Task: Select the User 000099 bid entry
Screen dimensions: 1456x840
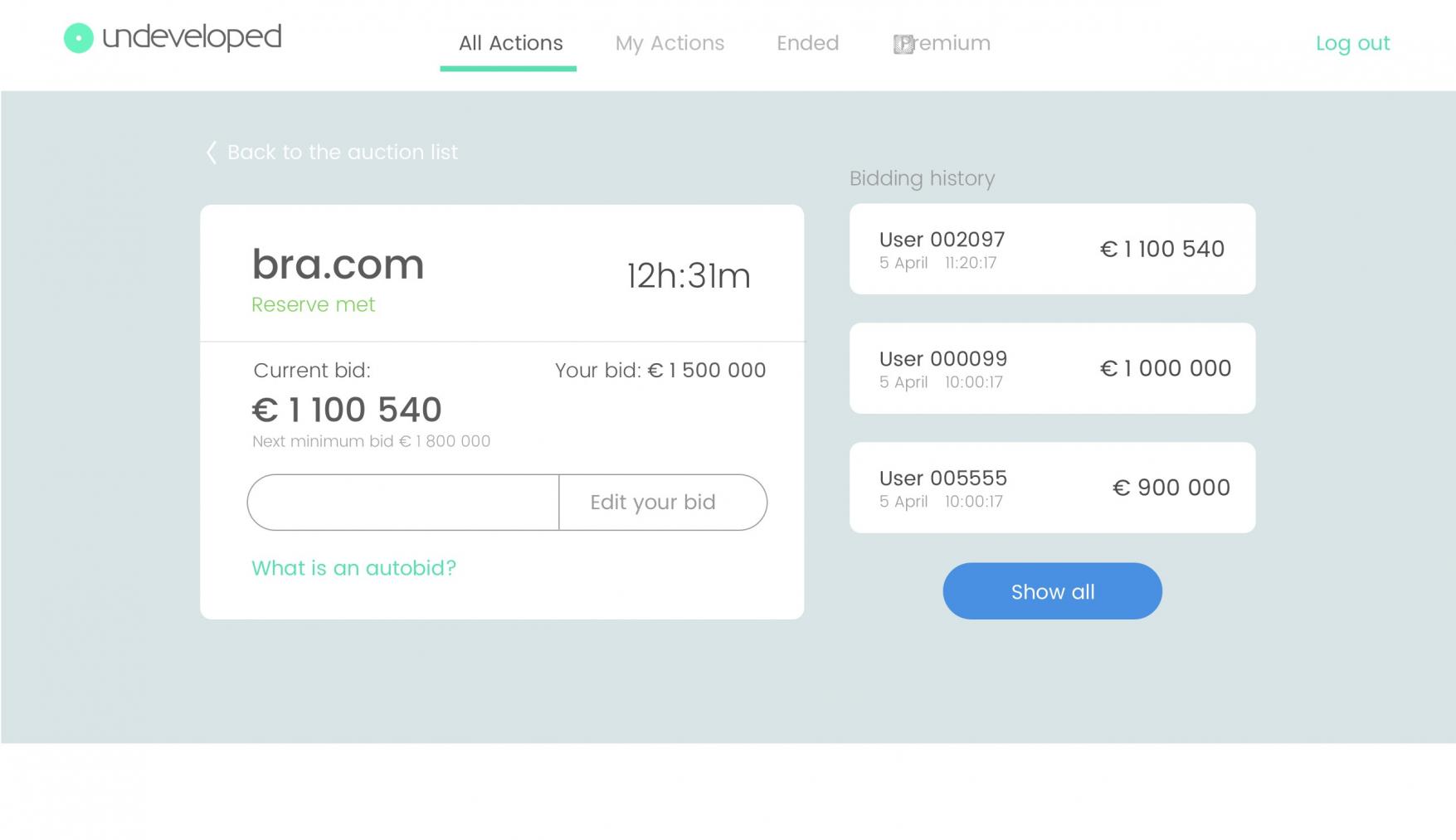Action: click(1052, 368)
